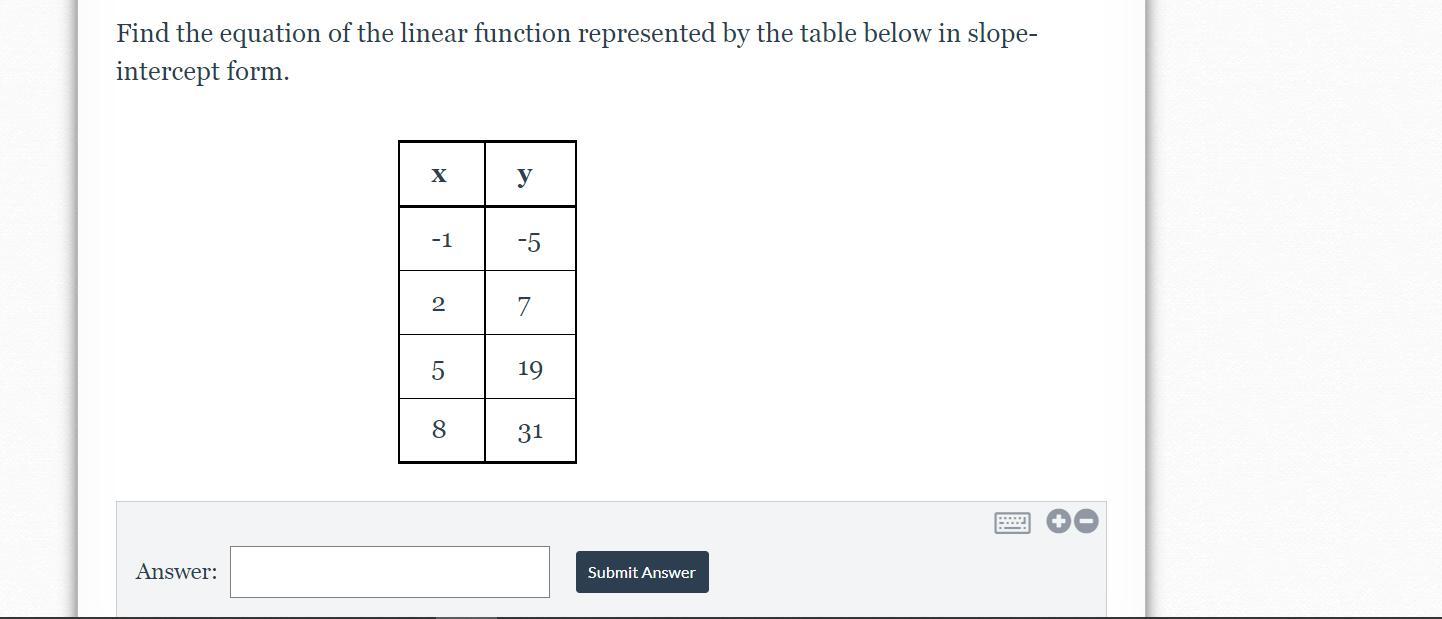Click 'intercept form.' in the question text
The width and height of the screenshot is (1442, 619).
tap(202, 72)
